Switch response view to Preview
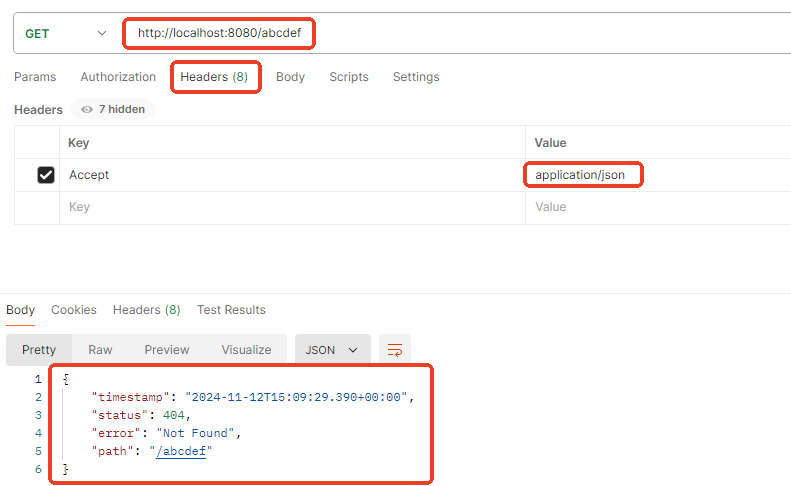 (x=167, y=350)
